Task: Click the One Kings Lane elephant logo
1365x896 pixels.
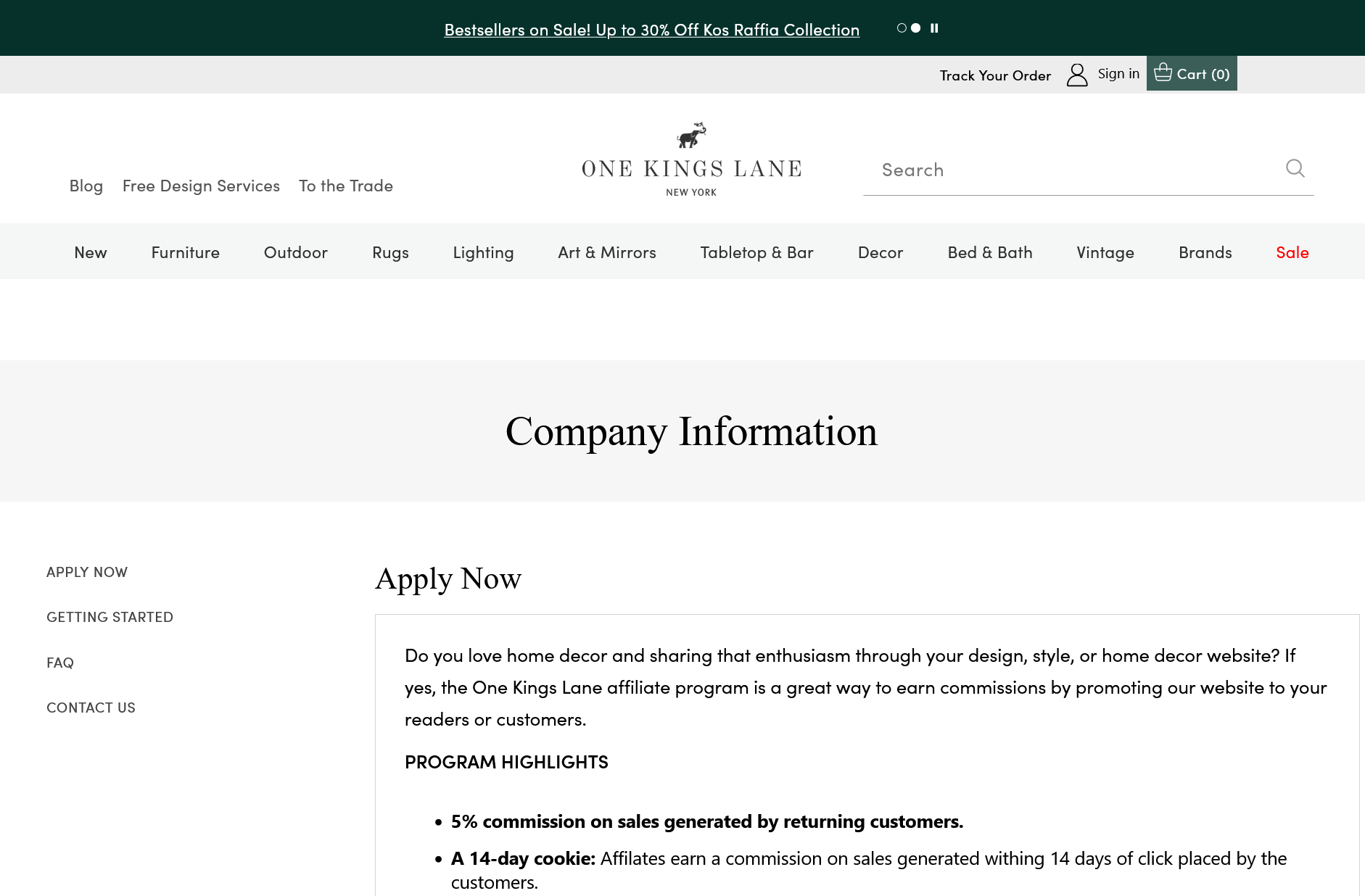Action: (x=692, y=135)
